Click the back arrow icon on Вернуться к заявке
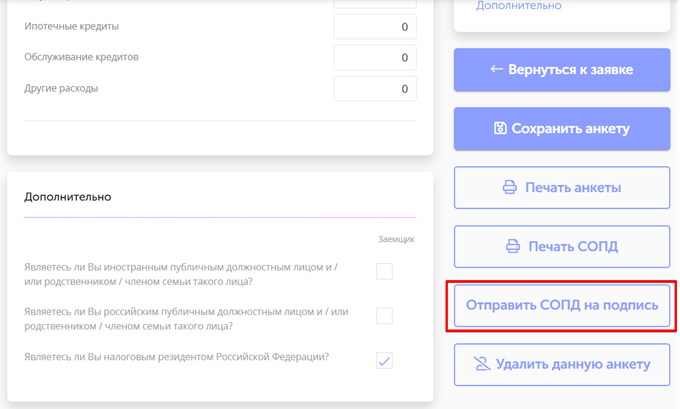Screen dimensions: 680x409 (x=496, y=70)
